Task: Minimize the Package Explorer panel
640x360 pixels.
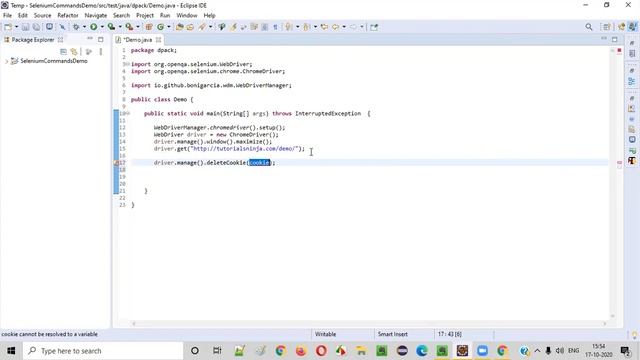Action: click(90, 39)
